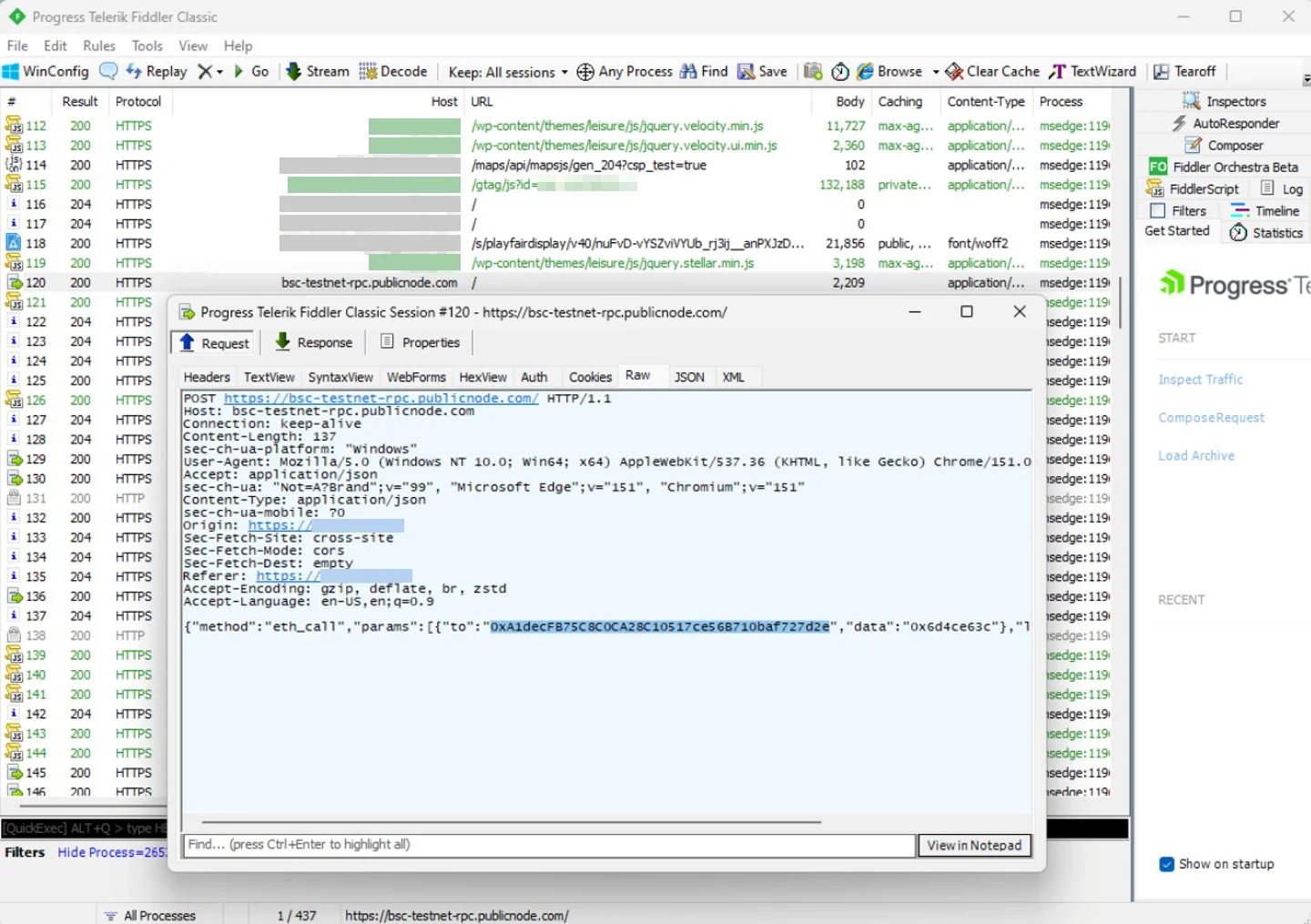Click Clear Cache in the toolbar

coord(992,71)
